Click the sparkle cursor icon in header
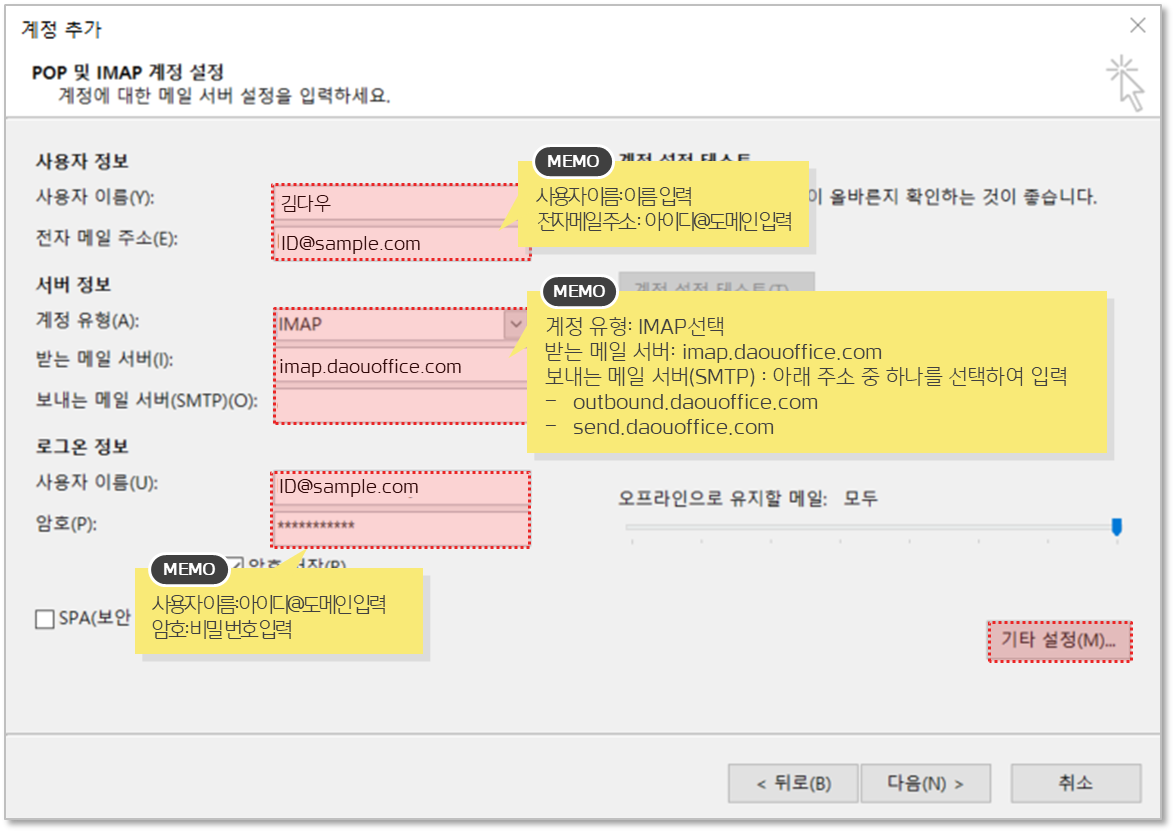This screenshot has height=833, width=1175. [x=1125, y=82]
